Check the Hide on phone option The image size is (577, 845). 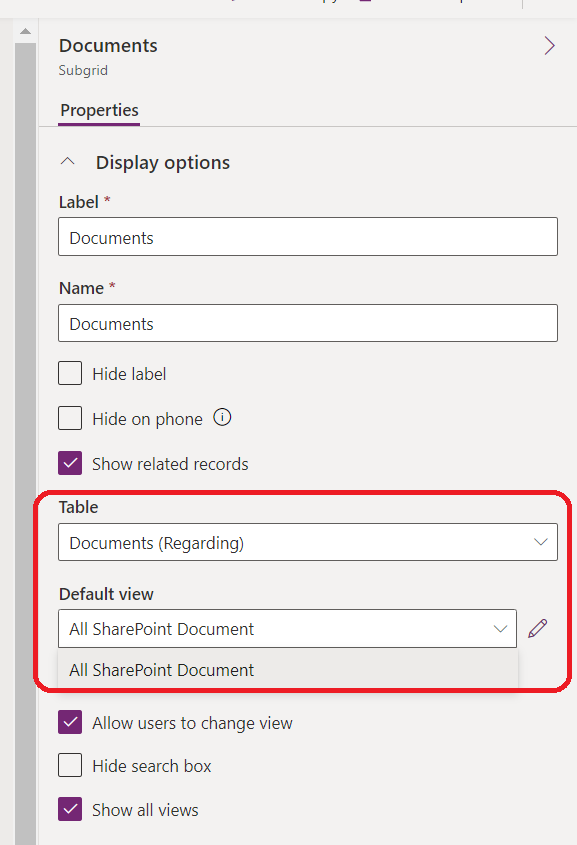click(70, 418)
